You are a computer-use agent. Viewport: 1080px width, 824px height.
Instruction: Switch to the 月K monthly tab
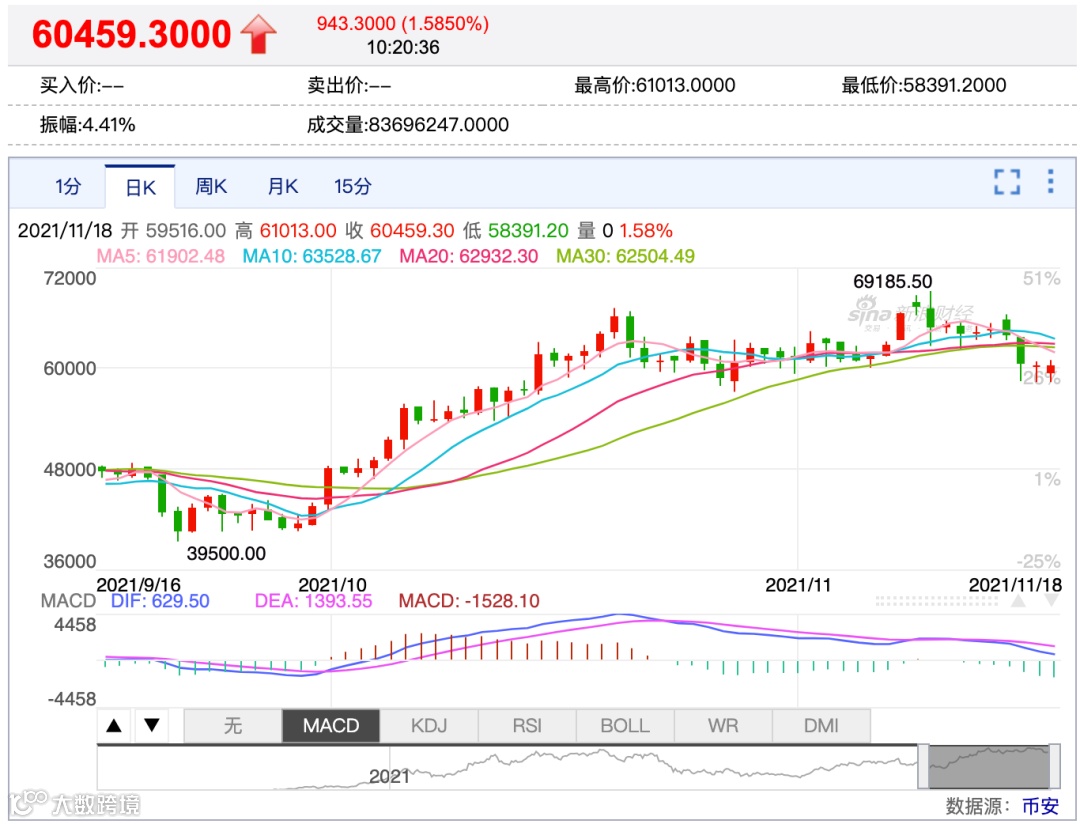point(282,187)
